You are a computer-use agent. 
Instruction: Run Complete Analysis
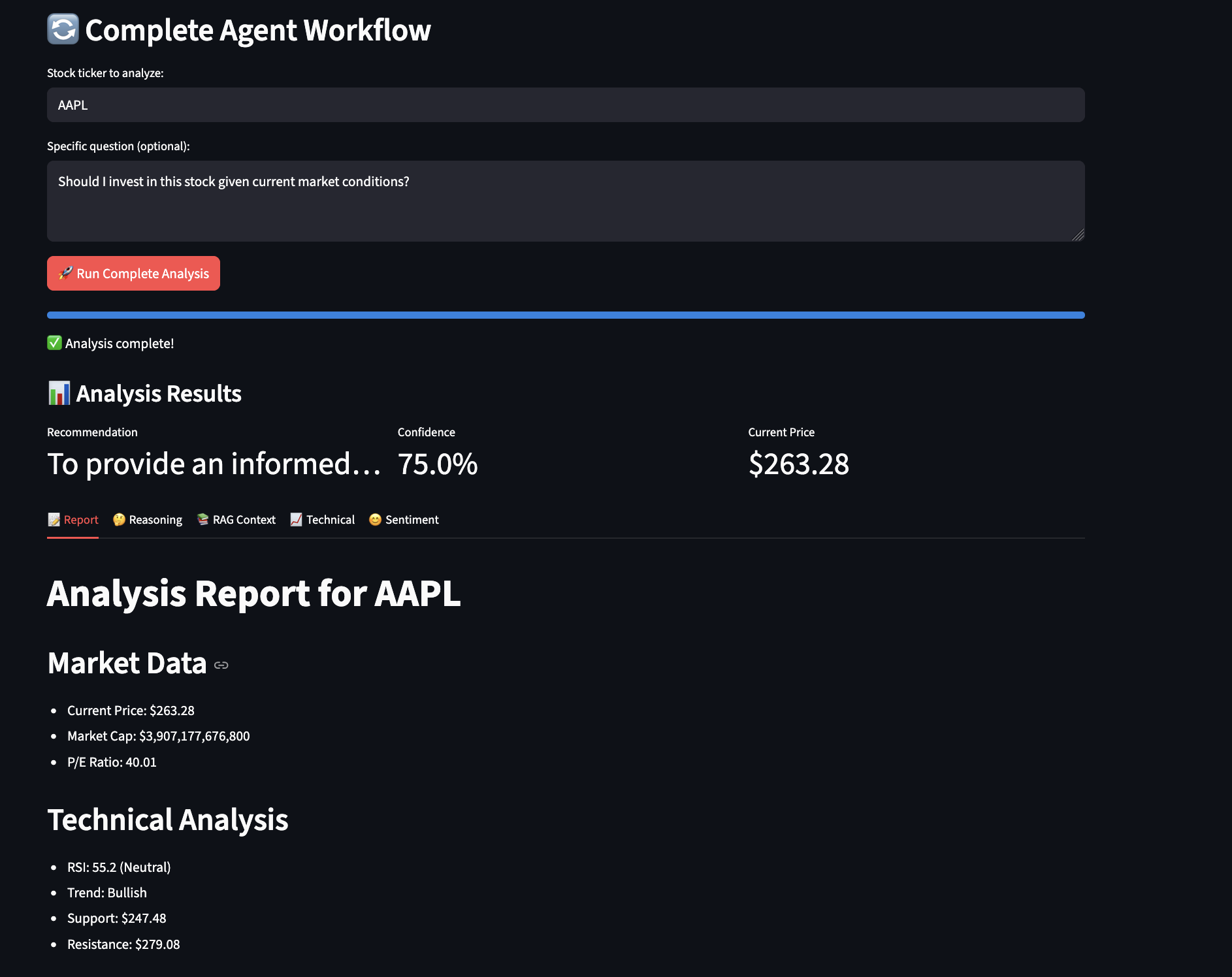(x=133, y=273)
